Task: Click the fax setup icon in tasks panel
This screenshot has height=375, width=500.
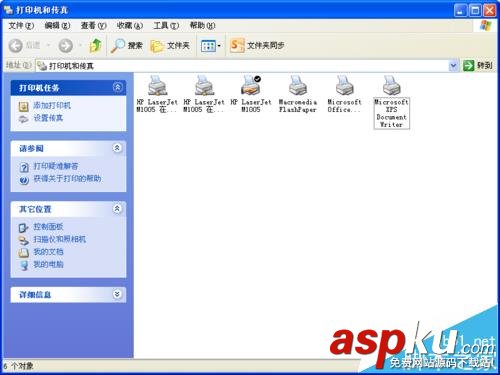Action: [23, 119]
